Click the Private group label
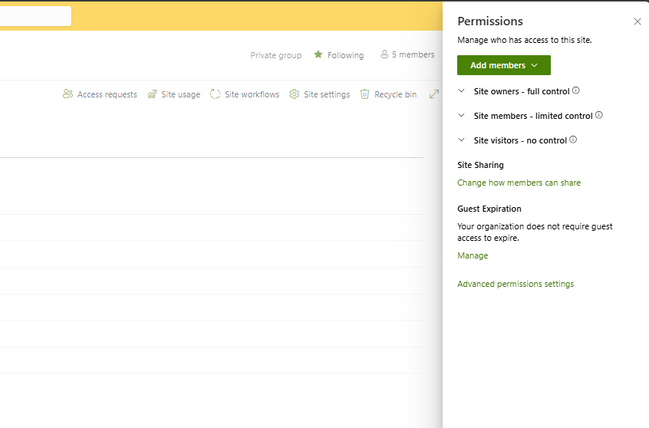The image size is (649, 428). tap(276, 55)
